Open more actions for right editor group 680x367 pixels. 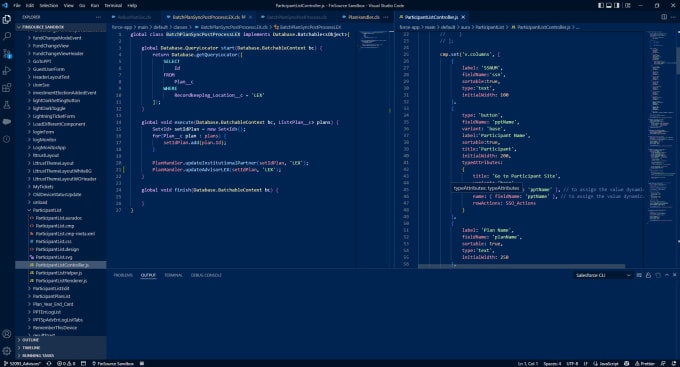point(673,17)
